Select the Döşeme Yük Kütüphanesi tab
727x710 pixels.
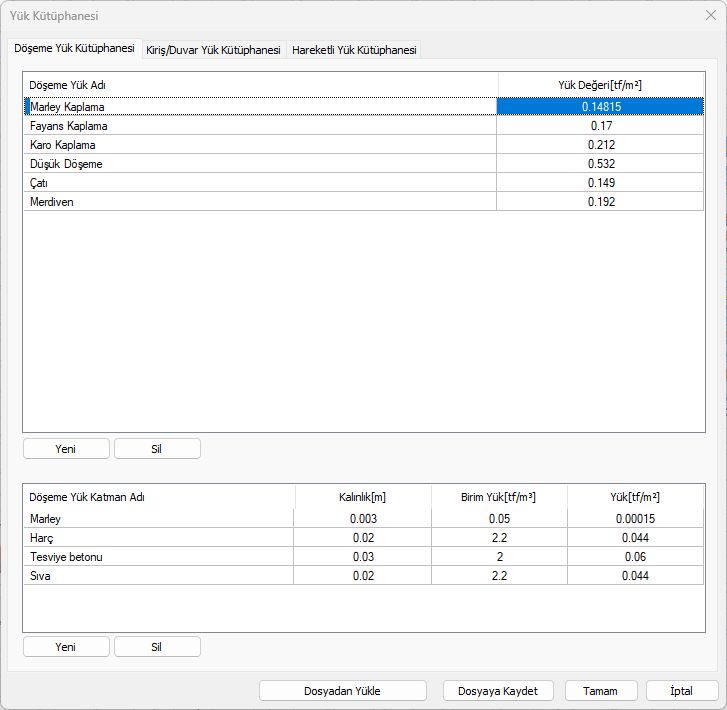point(74,49)
